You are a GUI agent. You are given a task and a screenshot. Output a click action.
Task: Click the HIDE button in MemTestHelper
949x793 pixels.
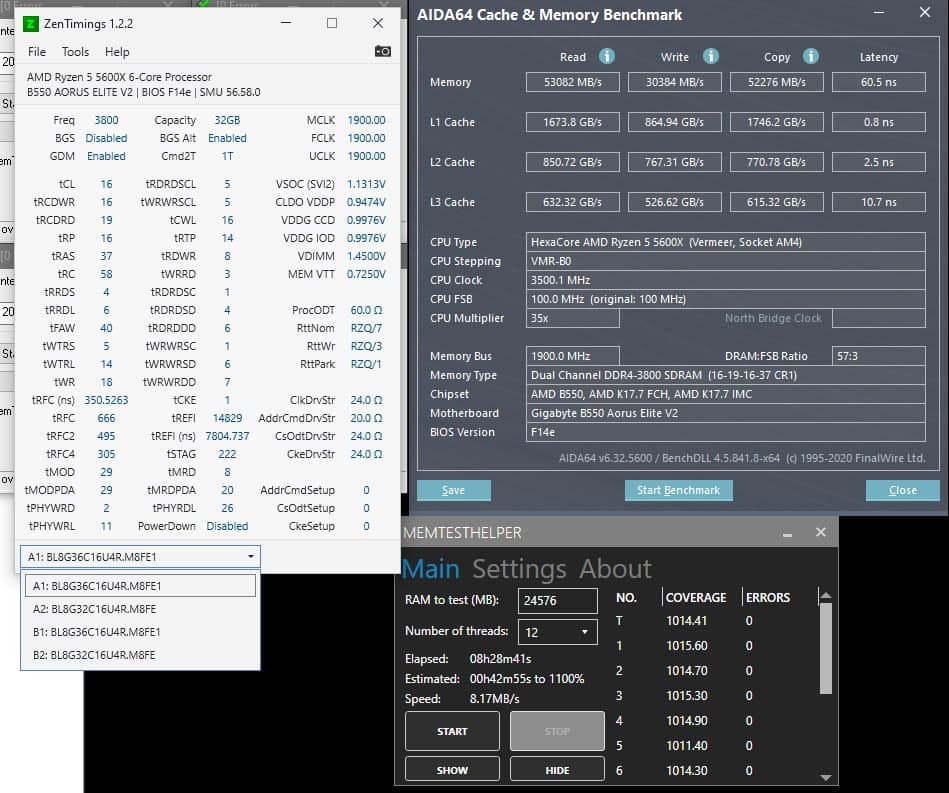(557, 770)
